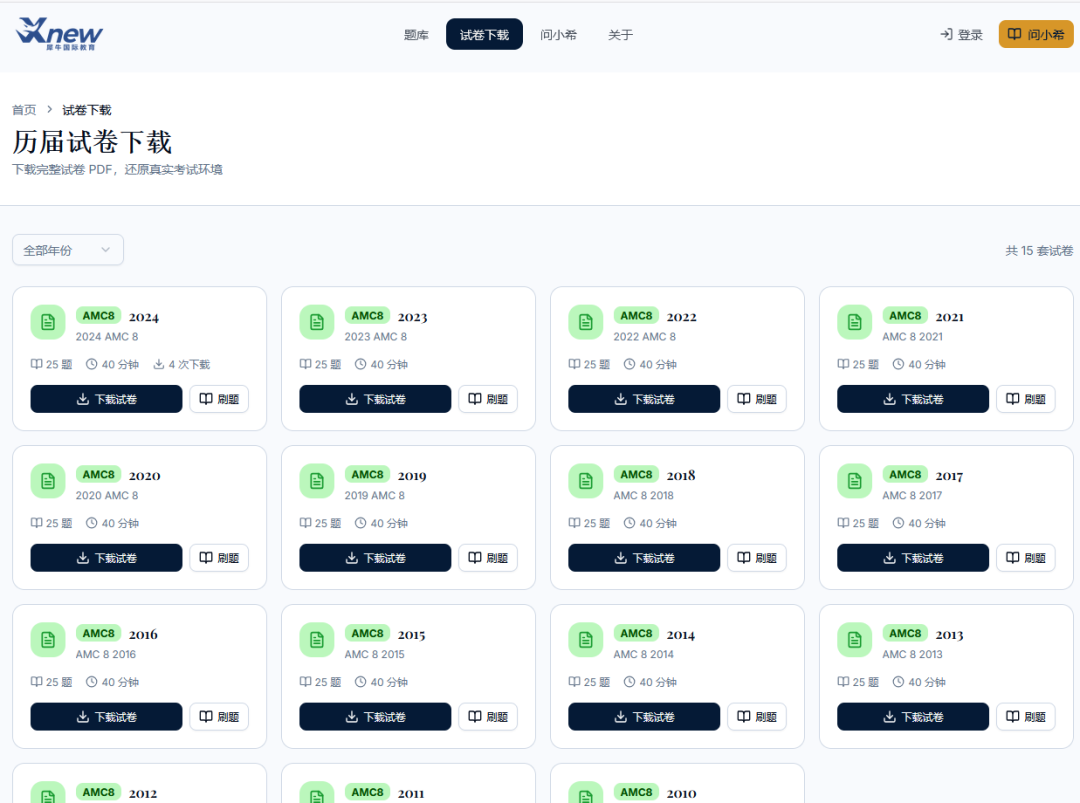Viewport: 1080px width, 803px height.
Task: Click the AMC8 2015 document icon
Action: (317, 640)
